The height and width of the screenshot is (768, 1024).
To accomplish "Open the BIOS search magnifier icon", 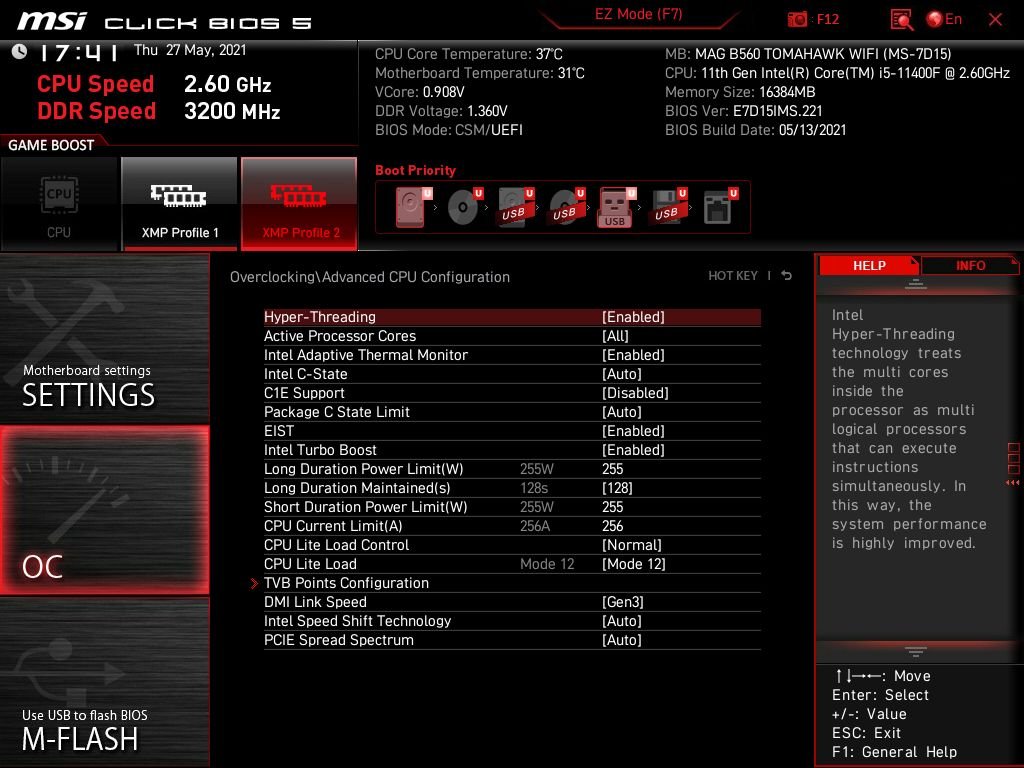I will pos(901,20).
